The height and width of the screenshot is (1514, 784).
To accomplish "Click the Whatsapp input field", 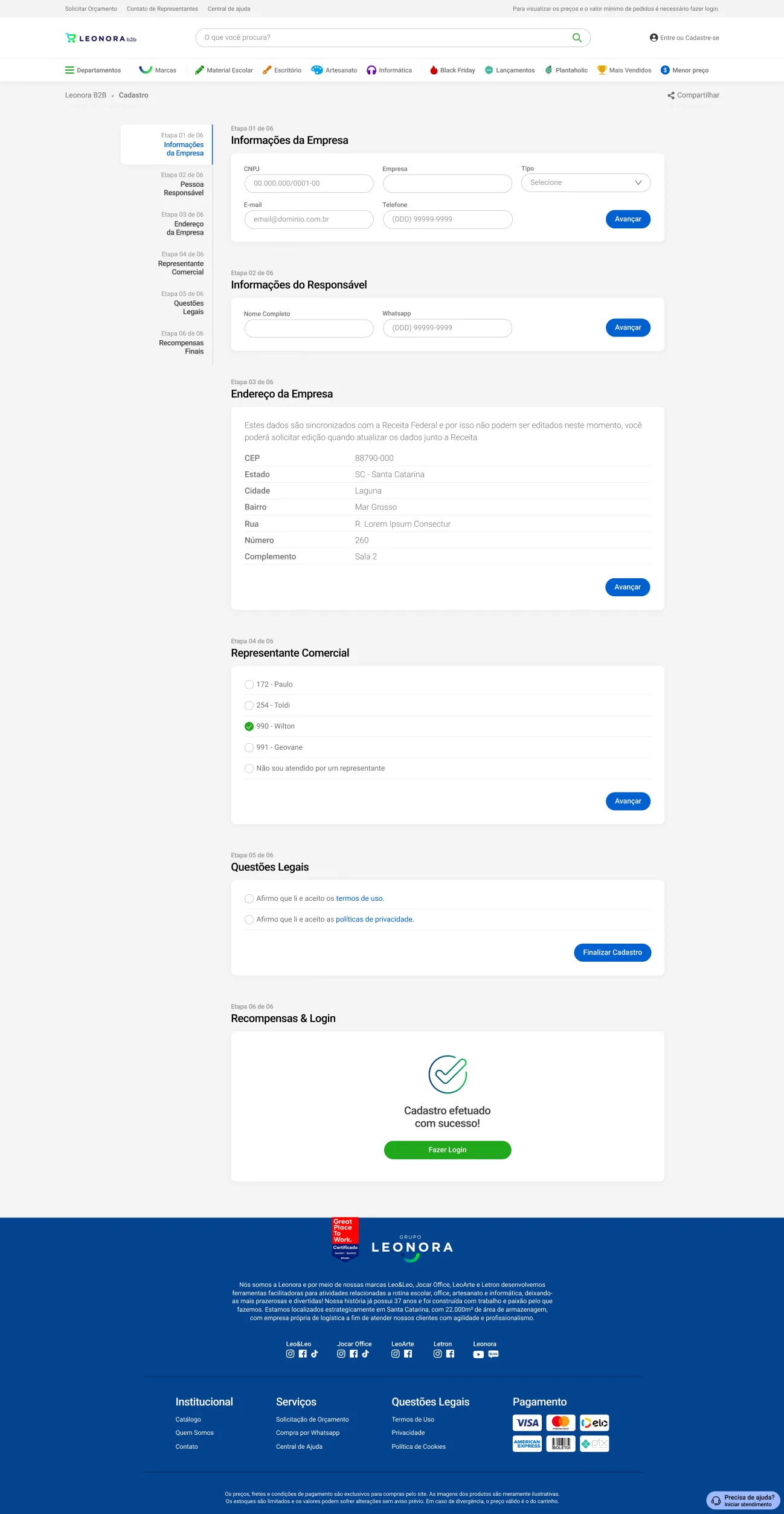I will coord(448,328).
